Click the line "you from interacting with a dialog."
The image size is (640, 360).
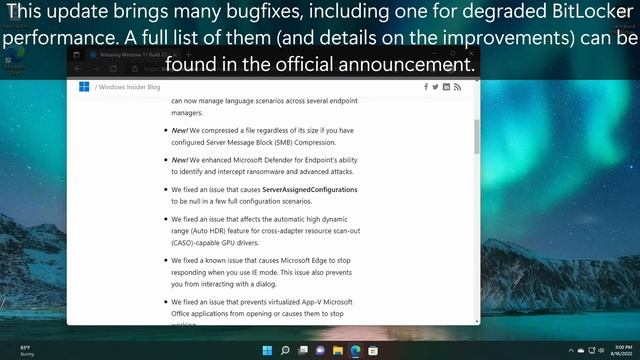(224, 284)
